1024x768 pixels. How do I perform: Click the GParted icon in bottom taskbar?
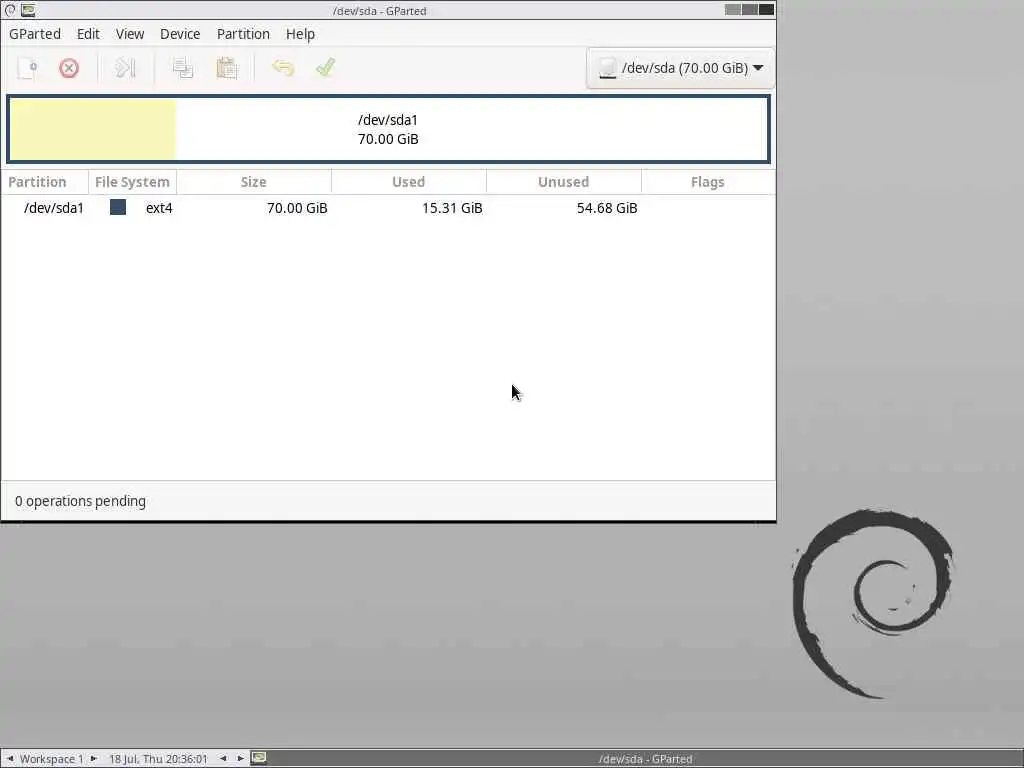[x=259, y=758]
